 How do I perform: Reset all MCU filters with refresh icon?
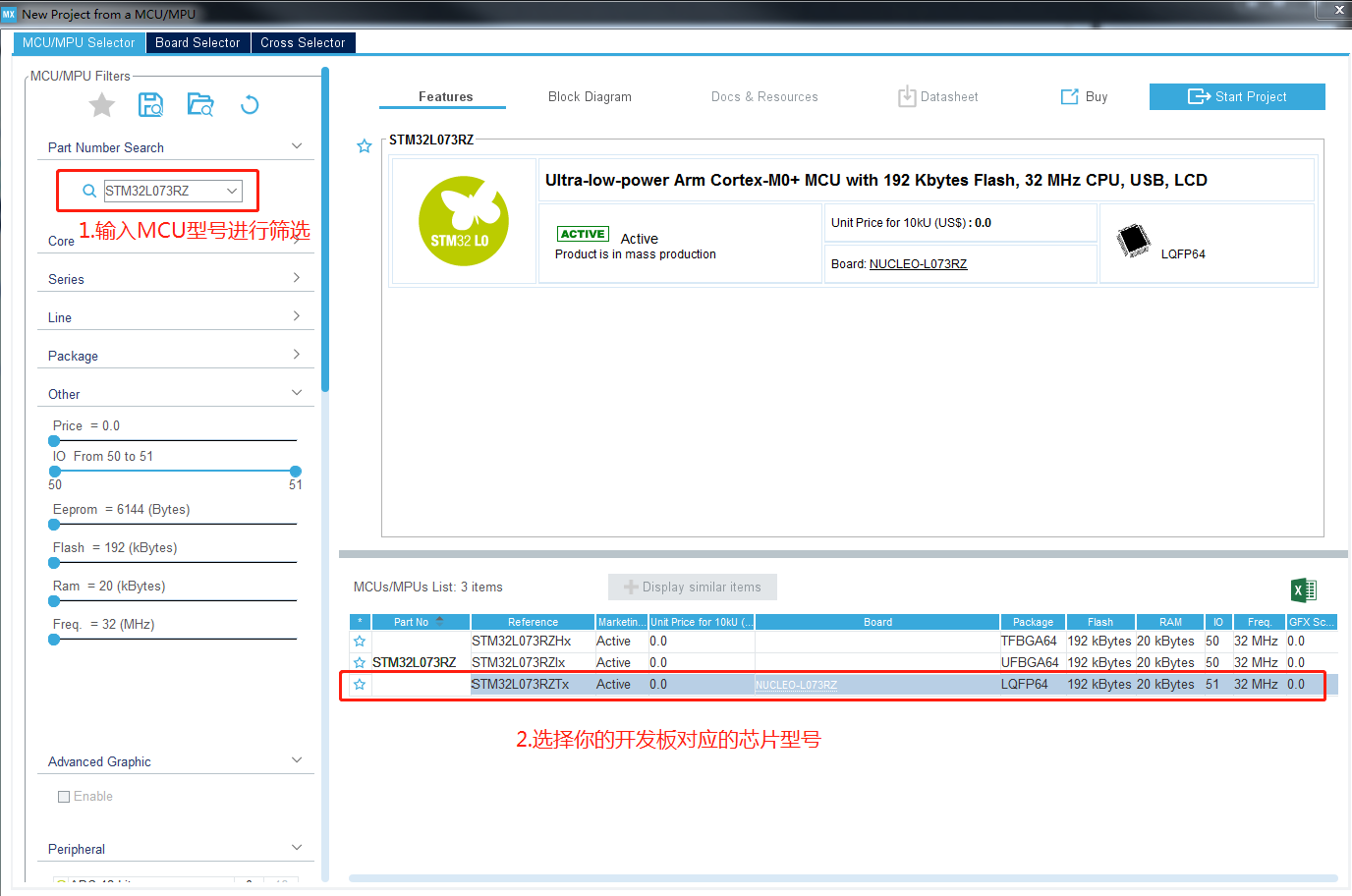pyautogui.click(x=250, y=105)
